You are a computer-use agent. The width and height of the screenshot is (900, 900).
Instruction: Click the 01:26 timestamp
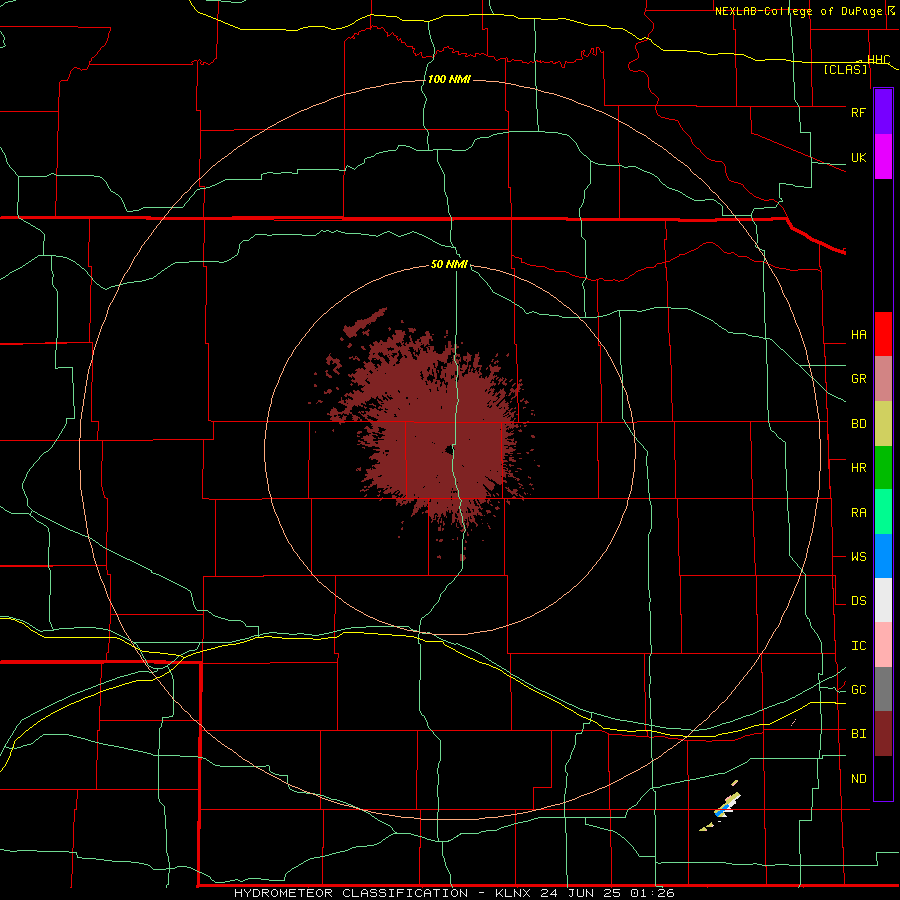pos(651,893)
